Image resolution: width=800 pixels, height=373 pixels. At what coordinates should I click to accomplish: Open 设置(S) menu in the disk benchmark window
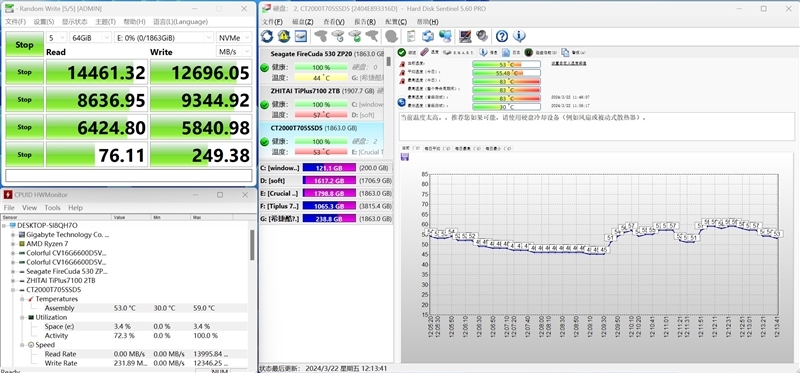tap(44, 22)
